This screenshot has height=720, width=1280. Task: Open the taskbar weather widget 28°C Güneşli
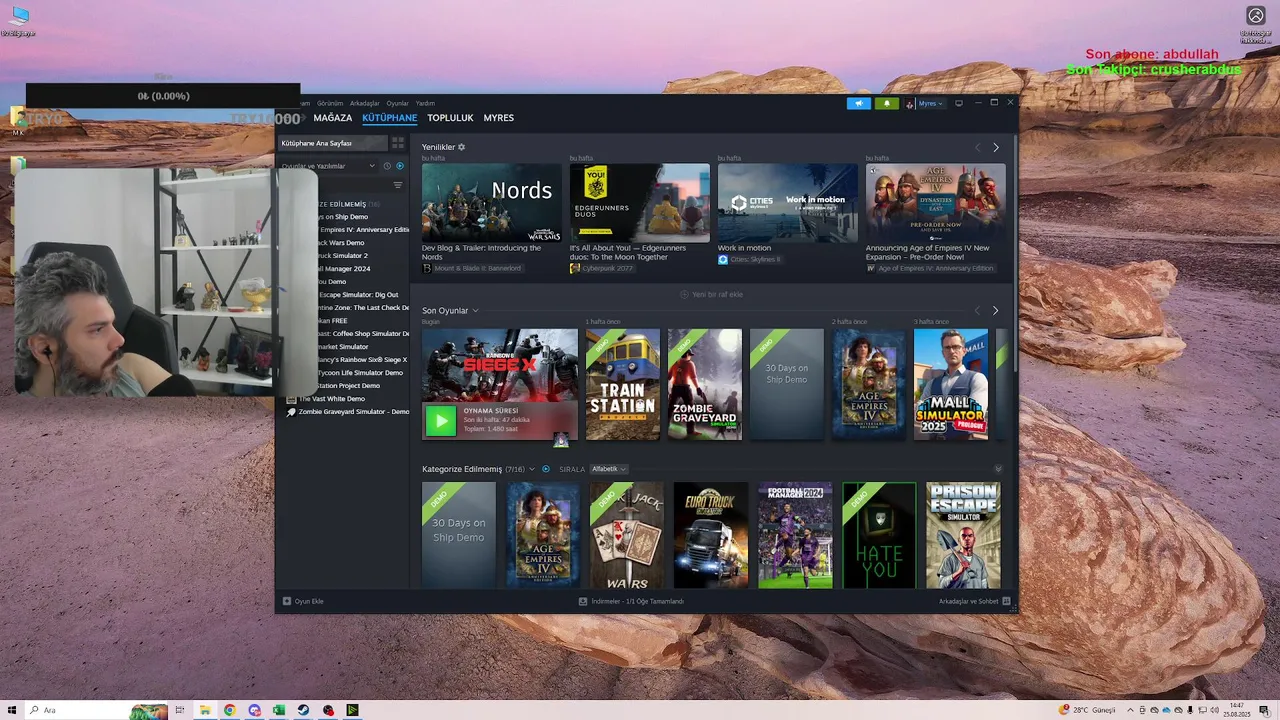point(1087,710)
